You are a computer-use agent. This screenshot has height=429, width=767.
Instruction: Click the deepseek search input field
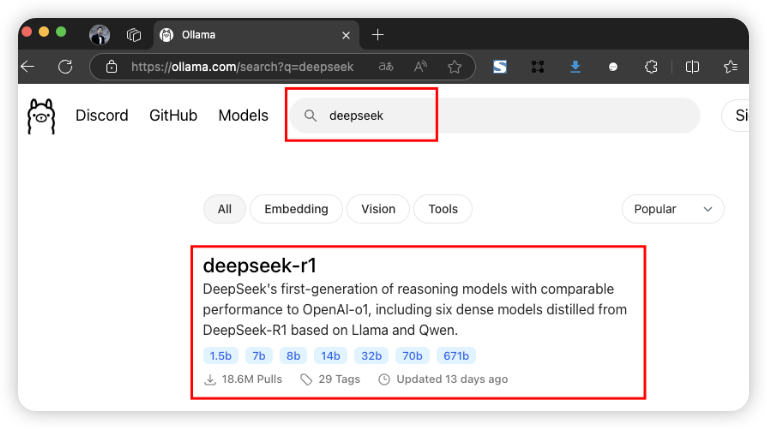[500, 115]
